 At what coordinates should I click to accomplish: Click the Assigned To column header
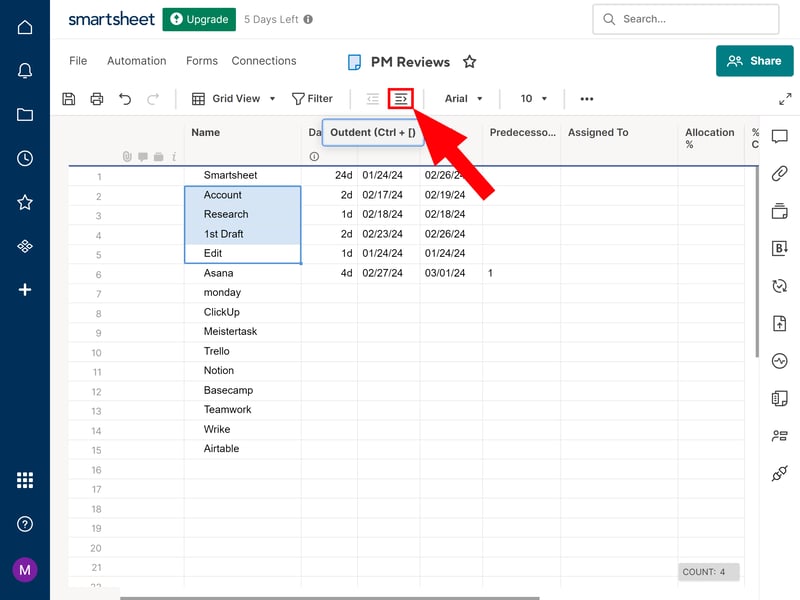coord(598,132)
